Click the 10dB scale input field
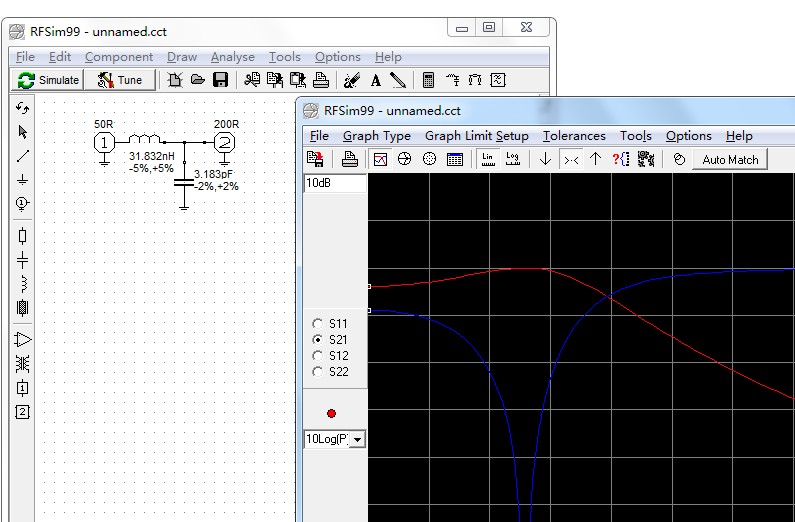The image size is (795, 522). point(334,184)
